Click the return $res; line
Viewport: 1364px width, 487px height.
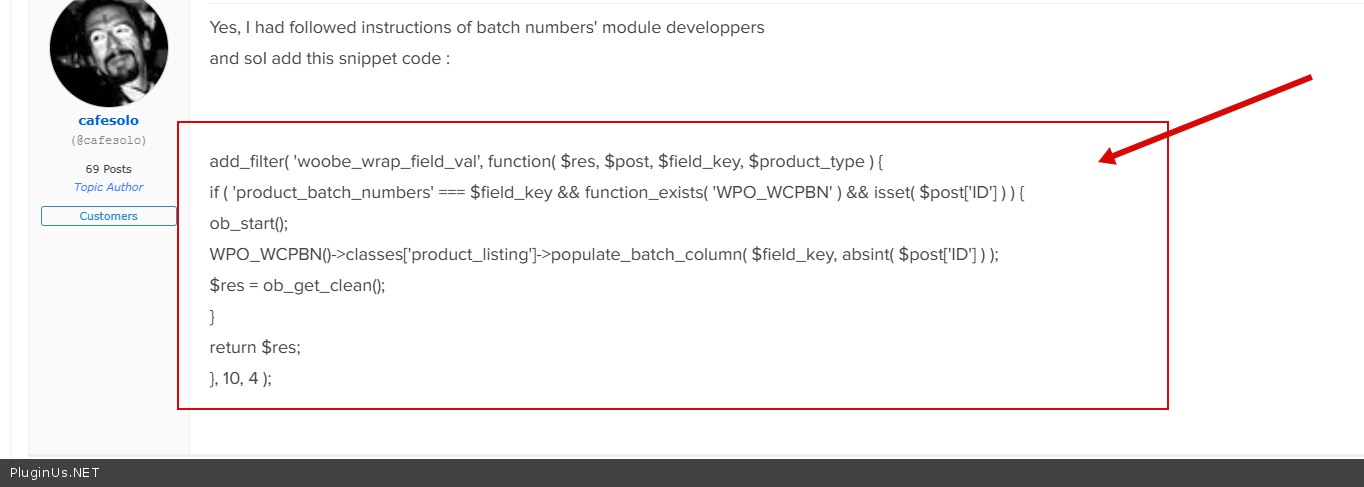click(255, 347)
